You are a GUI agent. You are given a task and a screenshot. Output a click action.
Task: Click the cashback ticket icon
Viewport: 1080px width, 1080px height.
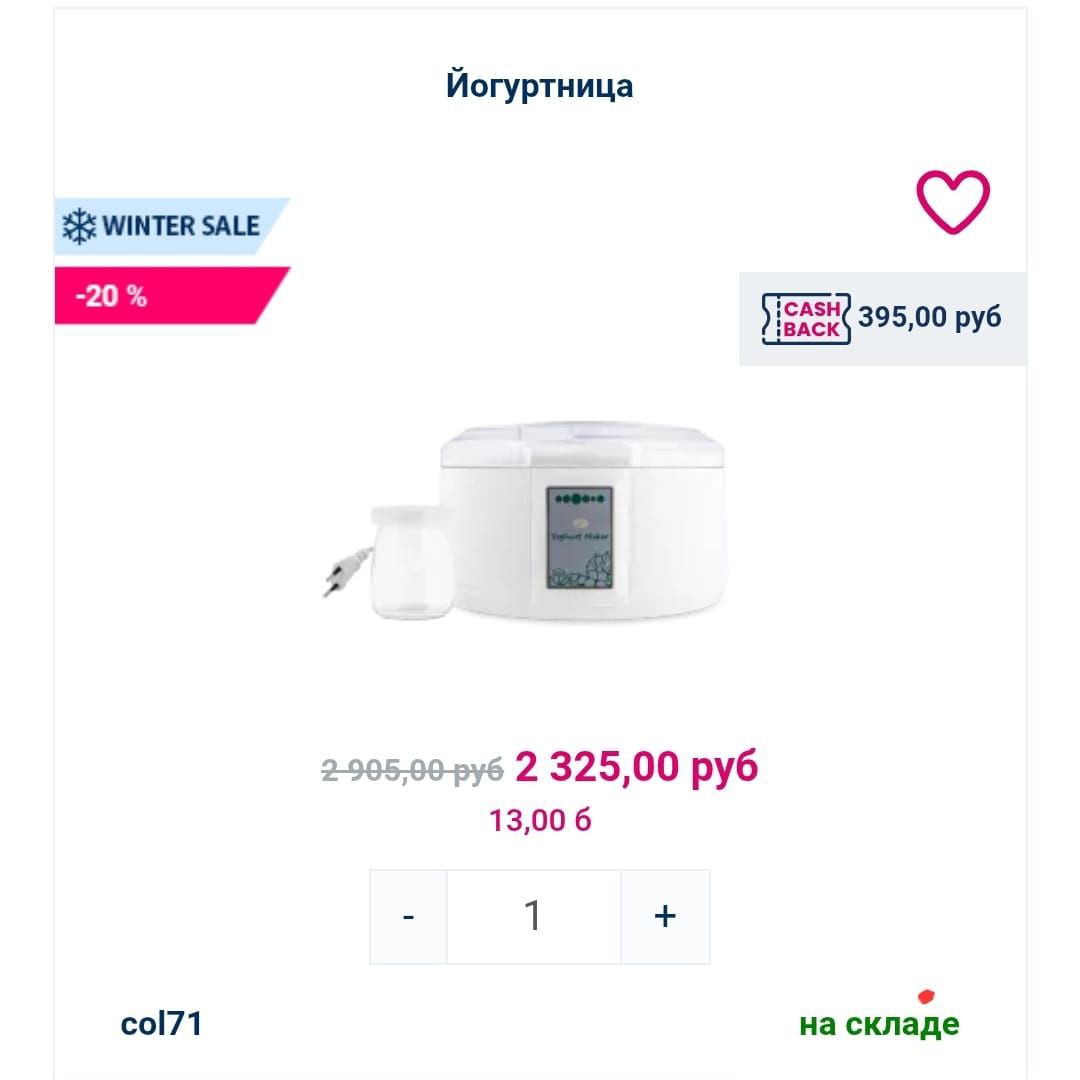click(806, 318)
